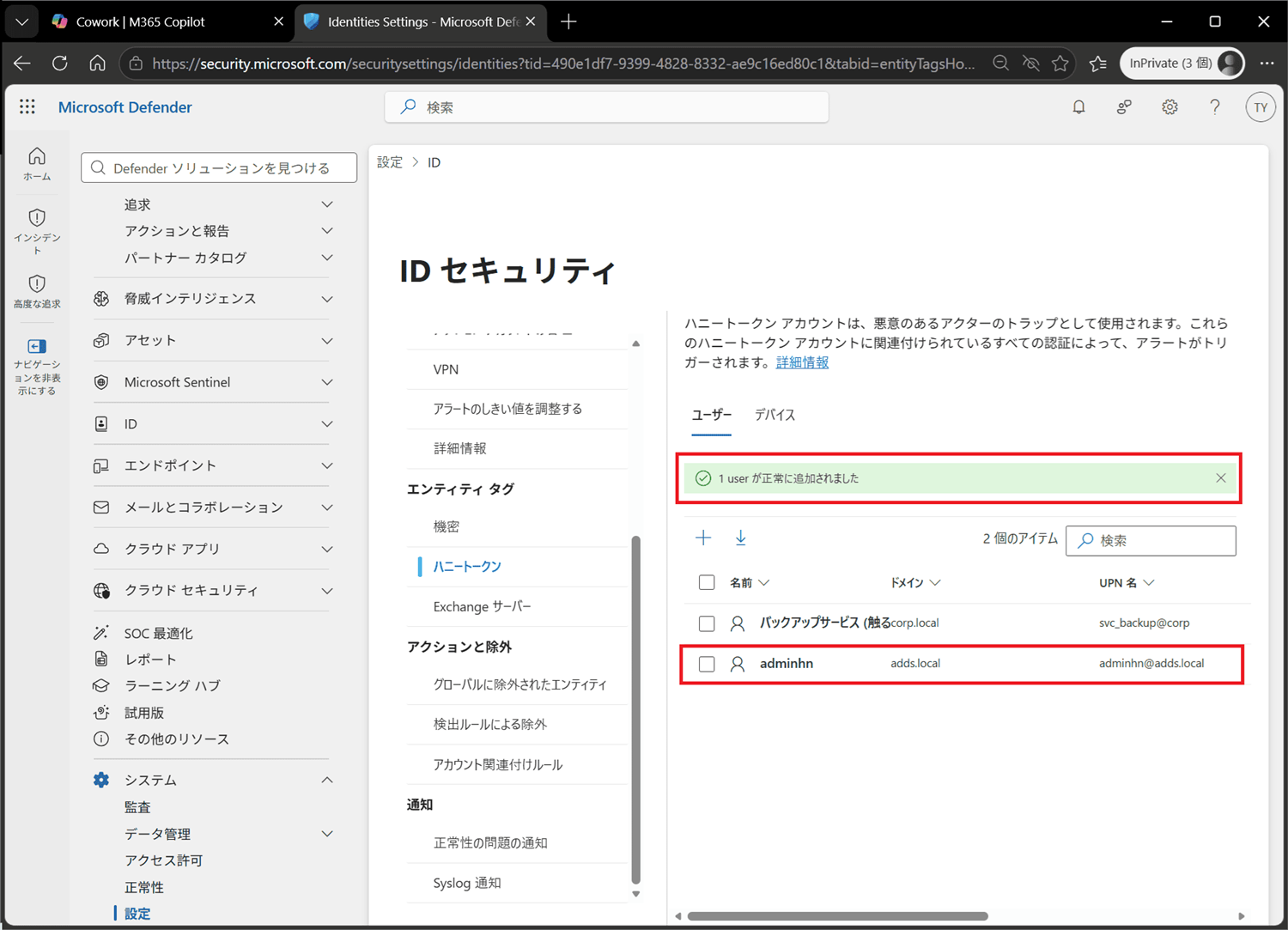Image resolution: width=1288 pixels, height=930 pixels.
Task: Add page to favorites star icon
Action: pyautogui.click(x=1060, y=63)
